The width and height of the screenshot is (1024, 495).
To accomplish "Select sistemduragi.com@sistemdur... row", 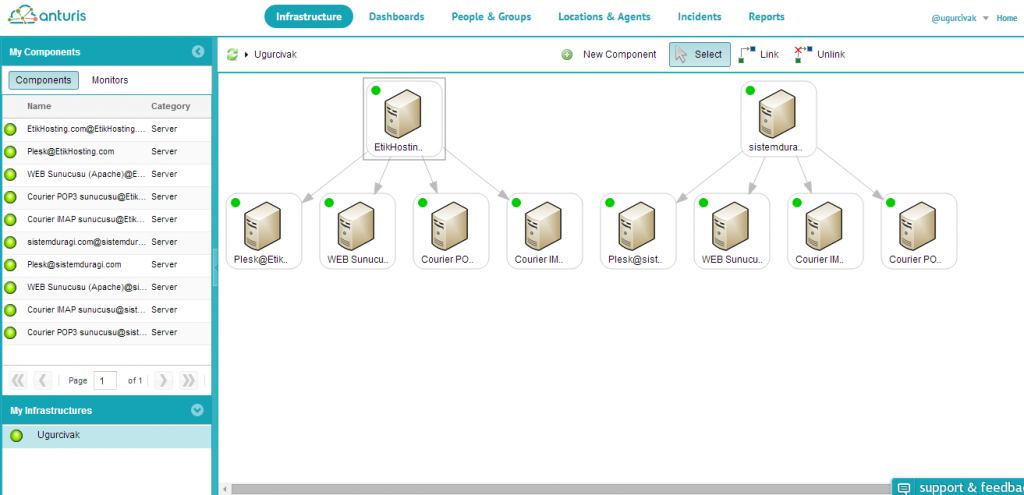I will (106, 242).
